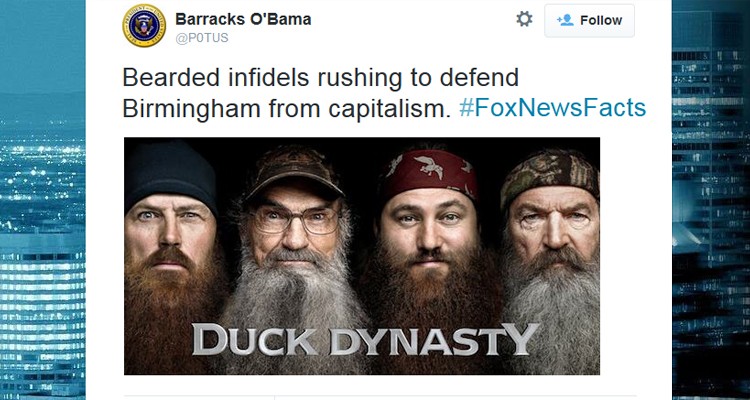
Task: Follow the Barracks O'Bama account
Action: tap(589, 21)
